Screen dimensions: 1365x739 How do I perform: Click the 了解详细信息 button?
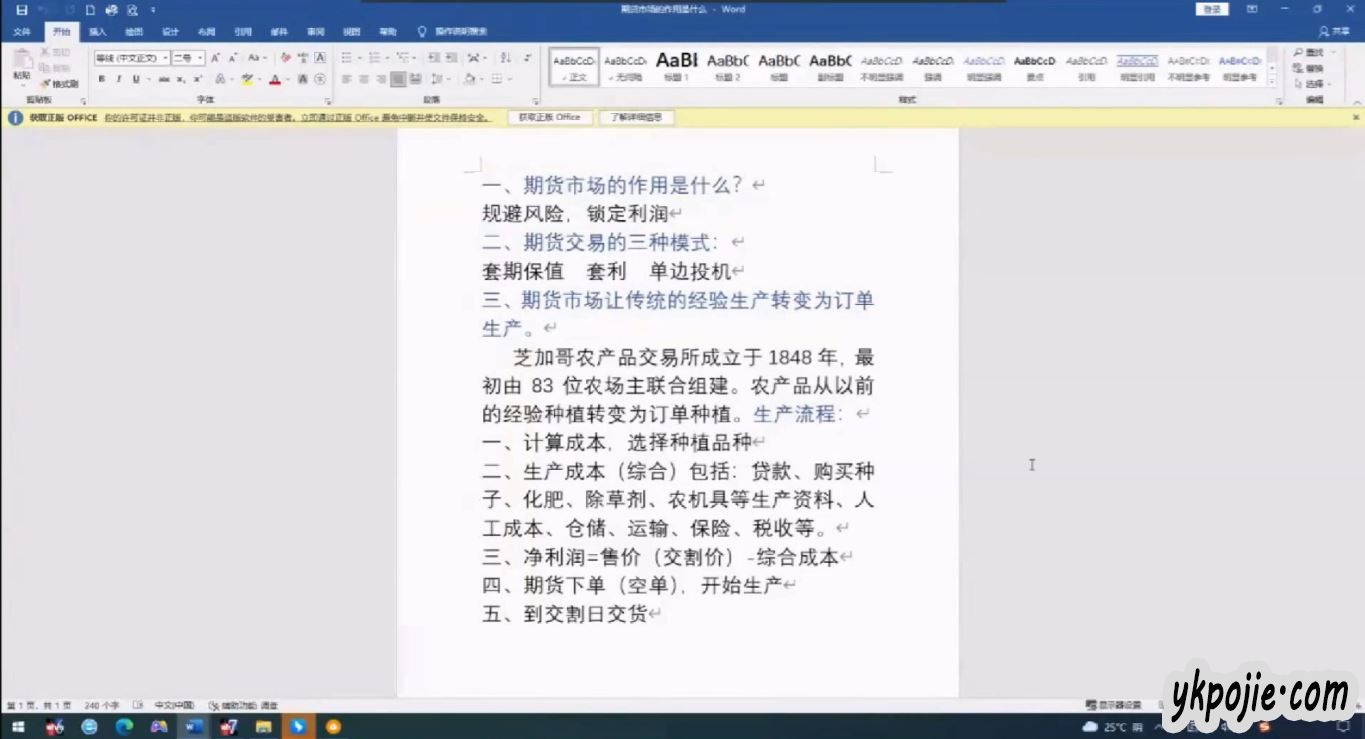point(637,117)
